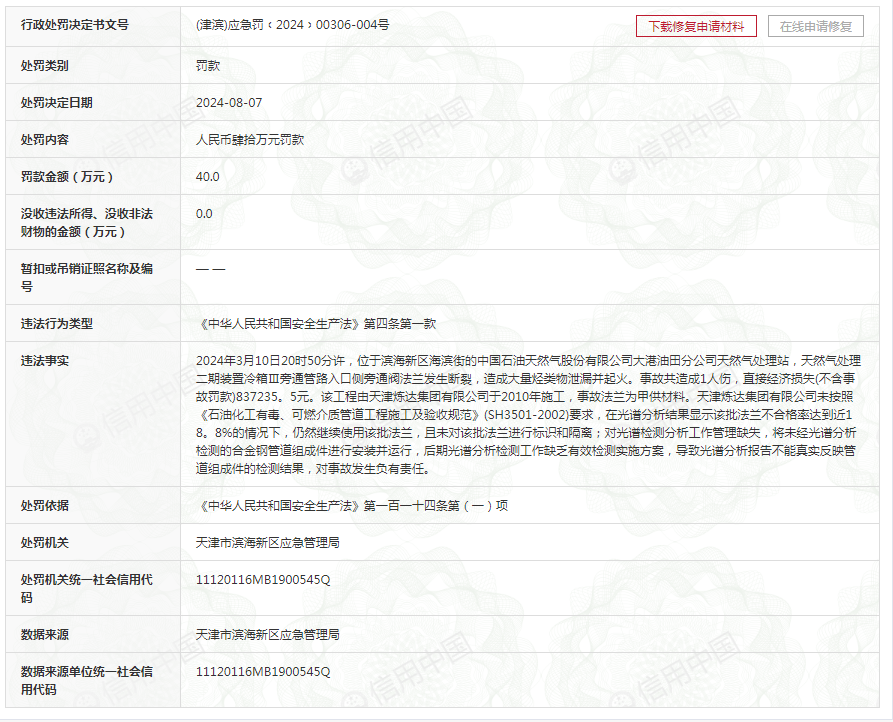Click the text 人民币肆拾万元罚款
The width and height of the screenshot is (893, 722).
pyautogui.click(x=250, y=140)
